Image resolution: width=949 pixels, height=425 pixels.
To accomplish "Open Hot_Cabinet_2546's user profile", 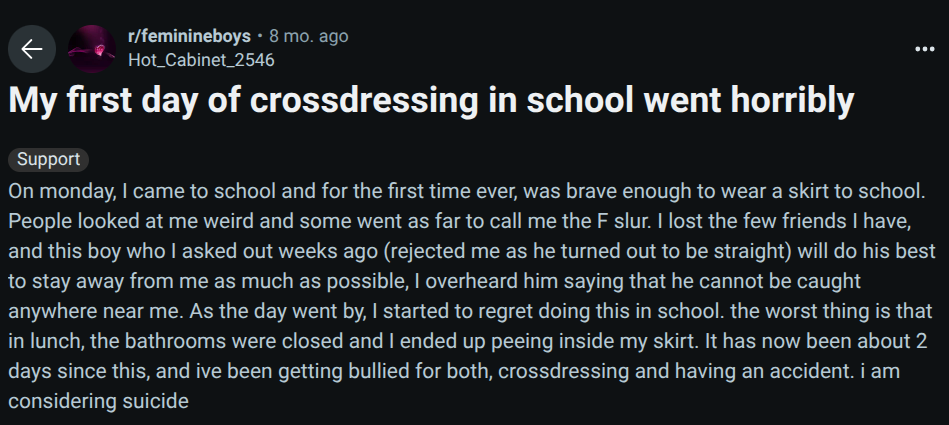I will (x=201, y=60).
